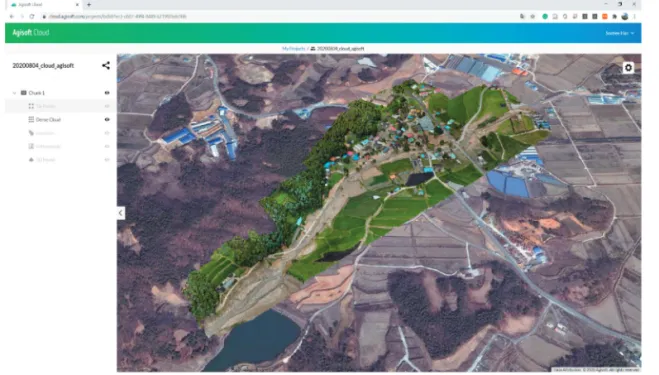Screen dimensions: 659x375
Task: Open the browser three-dot menu
Action: coord(634,16)
